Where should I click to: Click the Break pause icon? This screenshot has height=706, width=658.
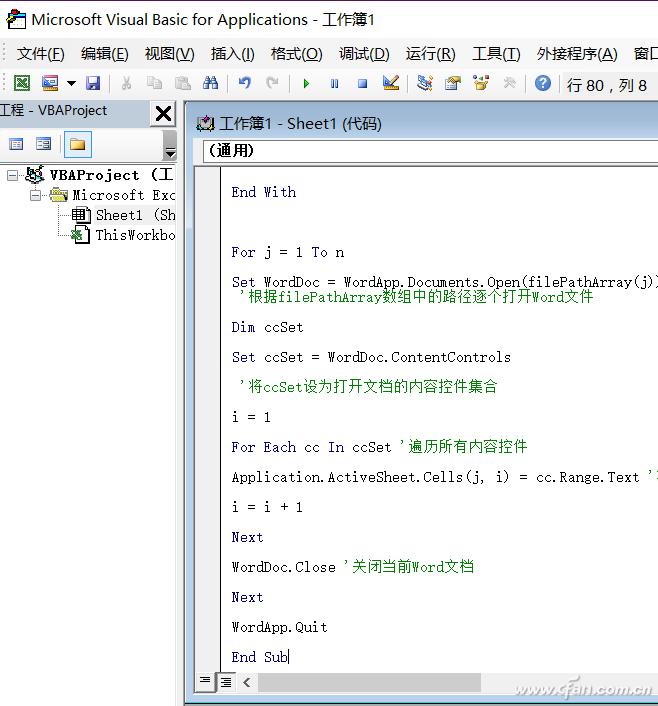pyautogui.click(x=335, y=84)
